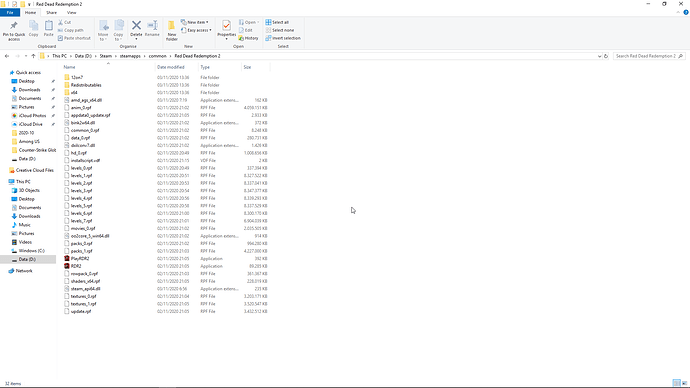
Task: Select the update.rpf file
Action: click(x=81, y=311)
